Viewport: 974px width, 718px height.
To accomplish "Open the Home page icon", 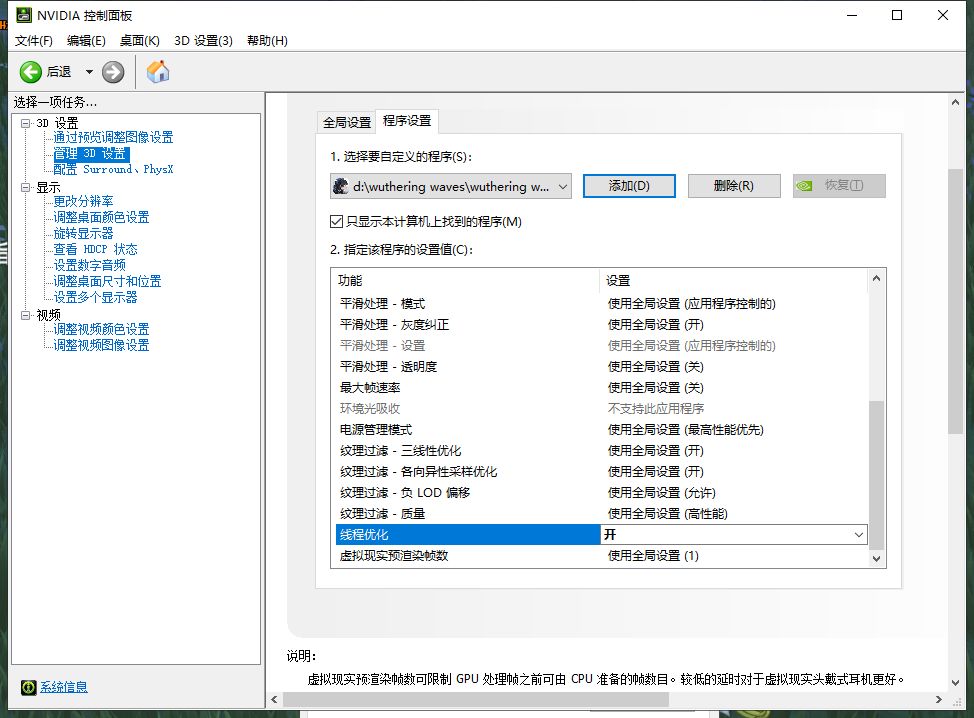I will pos(158,71).
